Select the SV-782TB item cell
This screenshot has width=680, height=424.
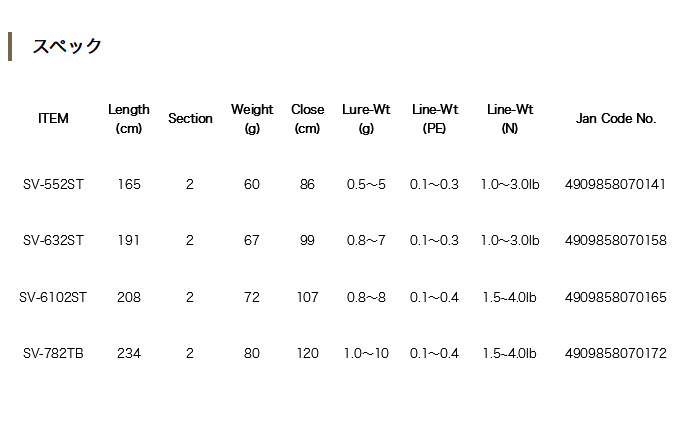53,353
